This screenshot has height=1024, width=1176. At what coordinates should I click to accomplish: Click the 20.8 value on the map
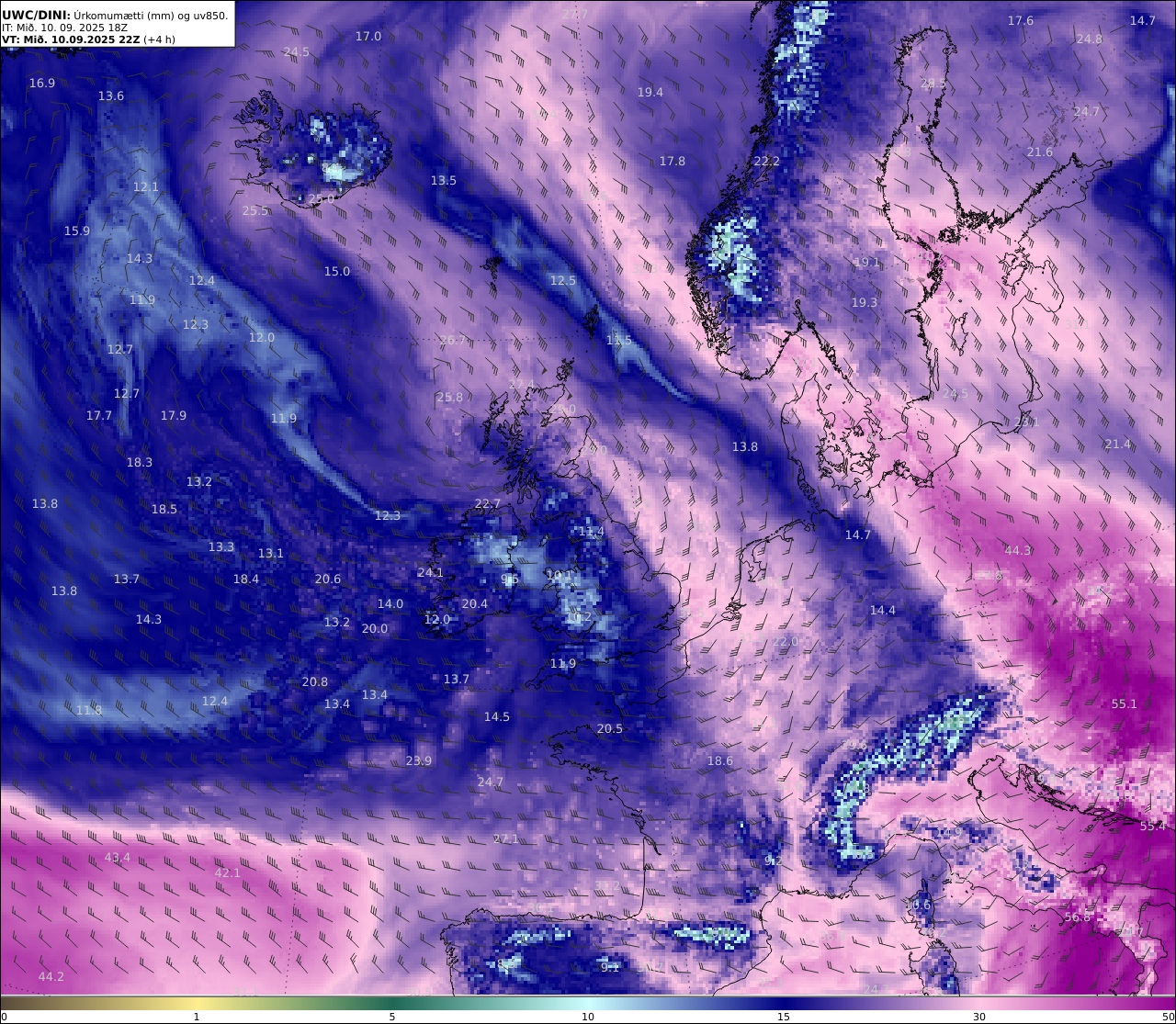(315, 682)
